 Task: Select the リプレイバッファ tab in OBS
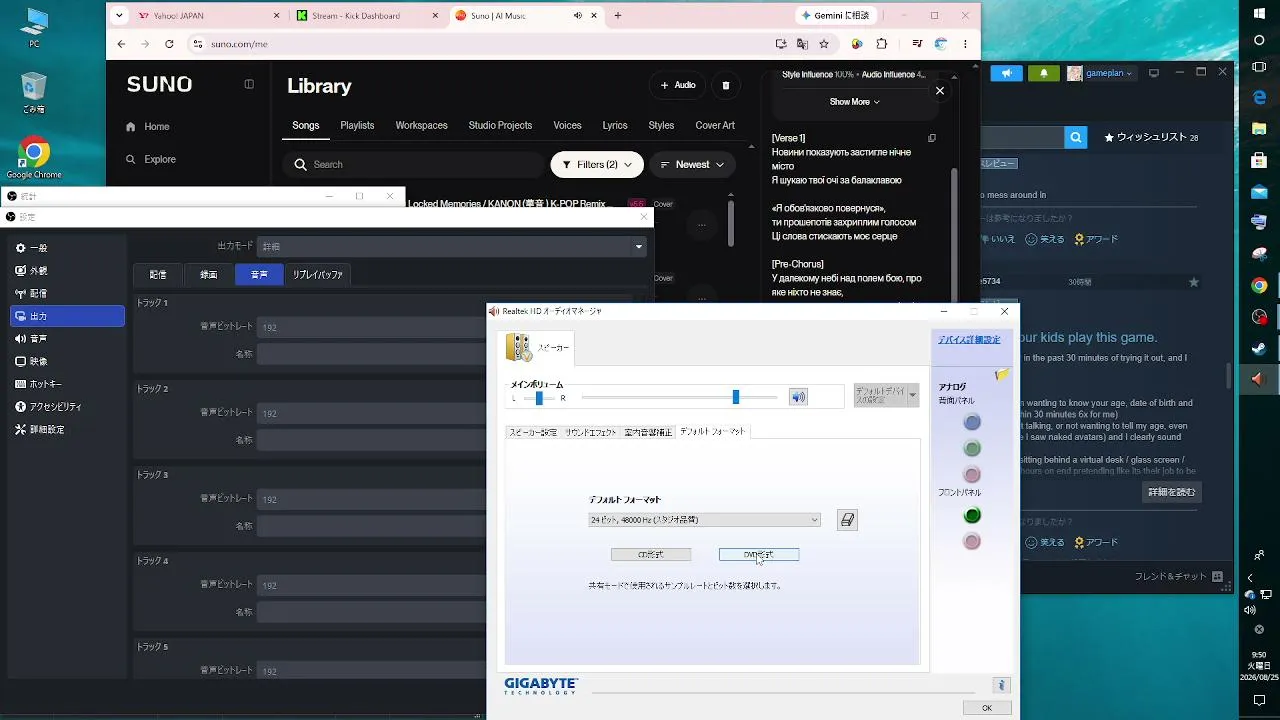coord(318,274)
